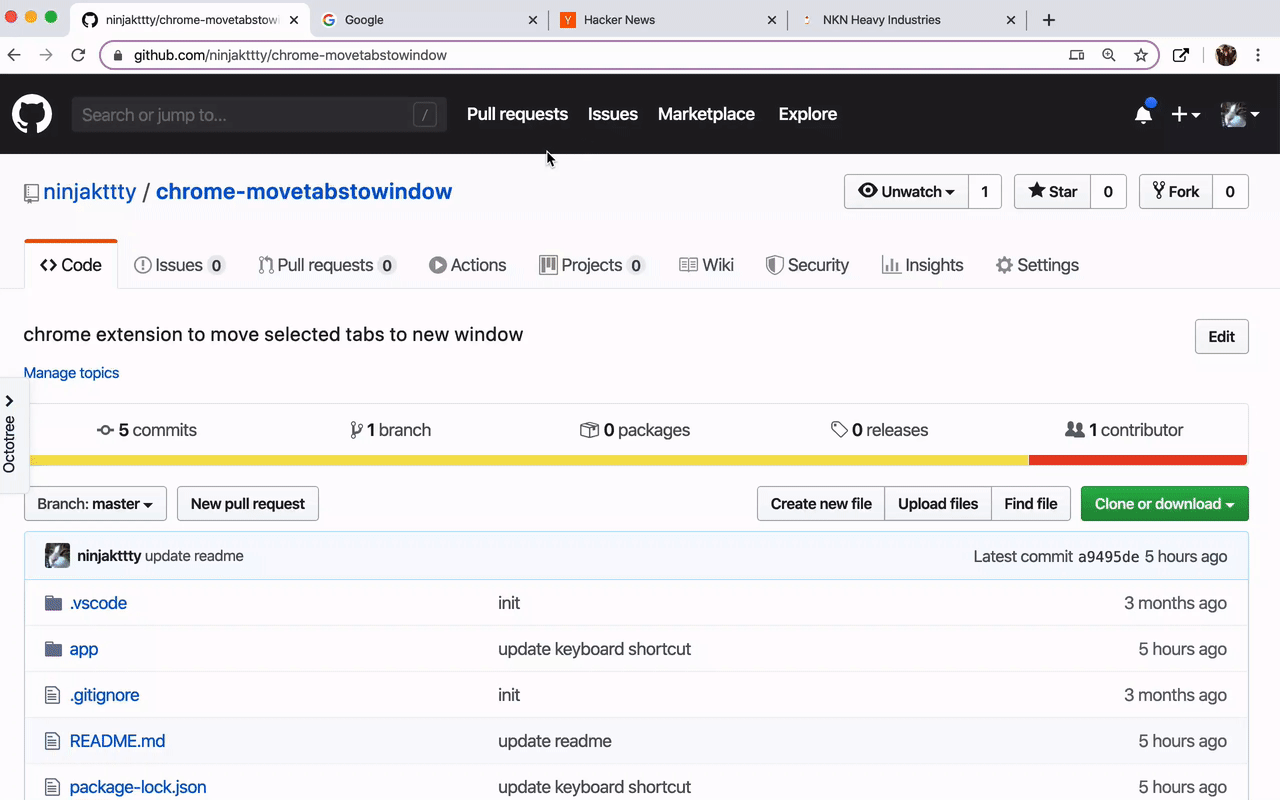Viewport: 1280px width, 800px height.
Task: Click Upload files
Action: tap(938, 504)
